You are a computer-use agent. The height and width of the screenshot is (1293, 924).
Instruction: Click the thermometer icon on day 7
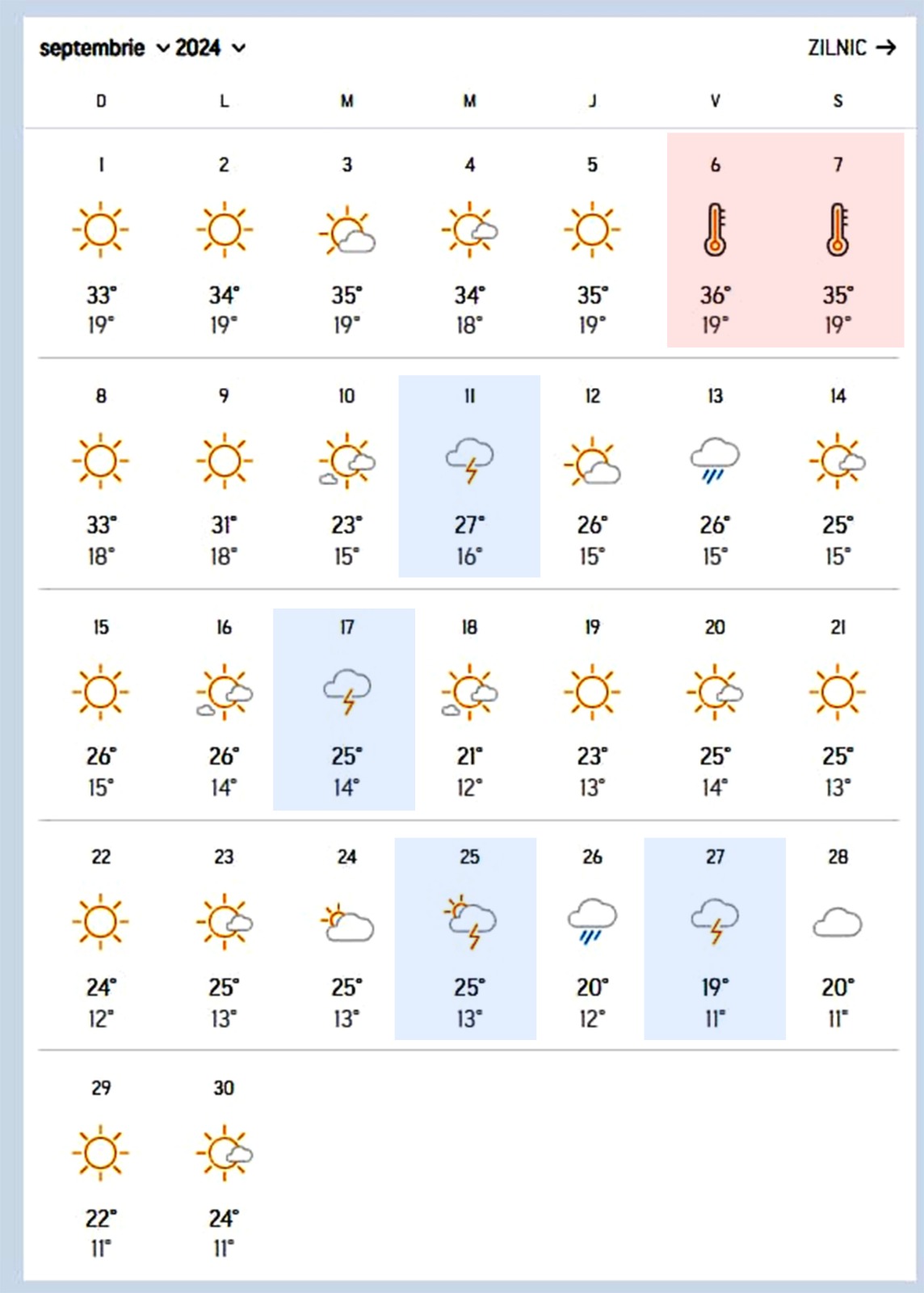[x=838, y=230]
